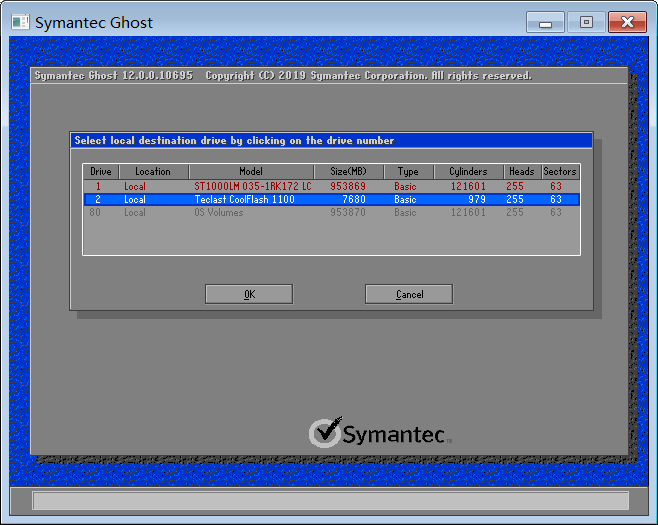This screenshot has width=658, height=525.
Task: Select drive number 1 in the list
Action: coord(98,186)
